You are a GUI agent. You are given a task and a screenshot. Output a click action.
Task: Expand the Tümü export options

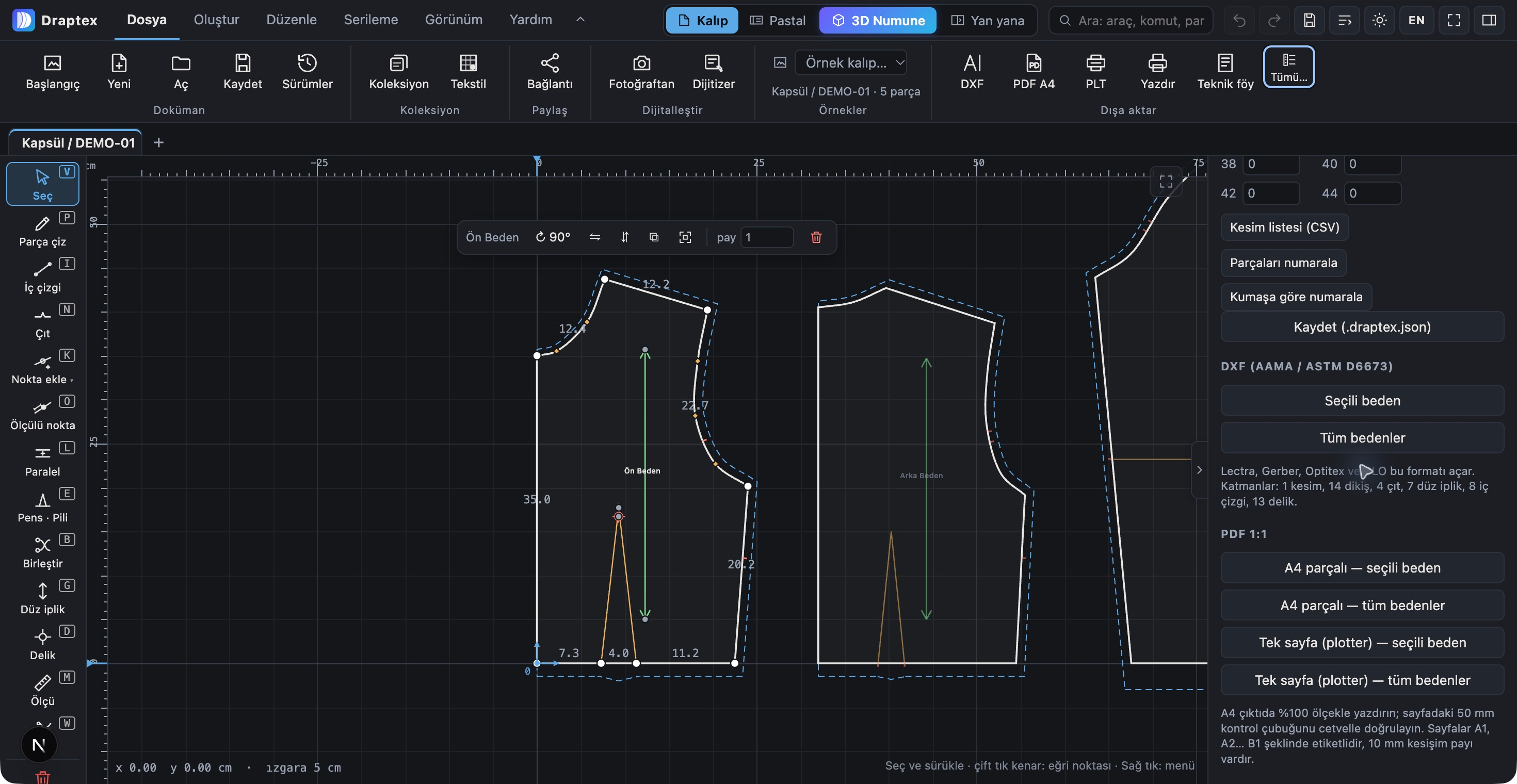1288,67
